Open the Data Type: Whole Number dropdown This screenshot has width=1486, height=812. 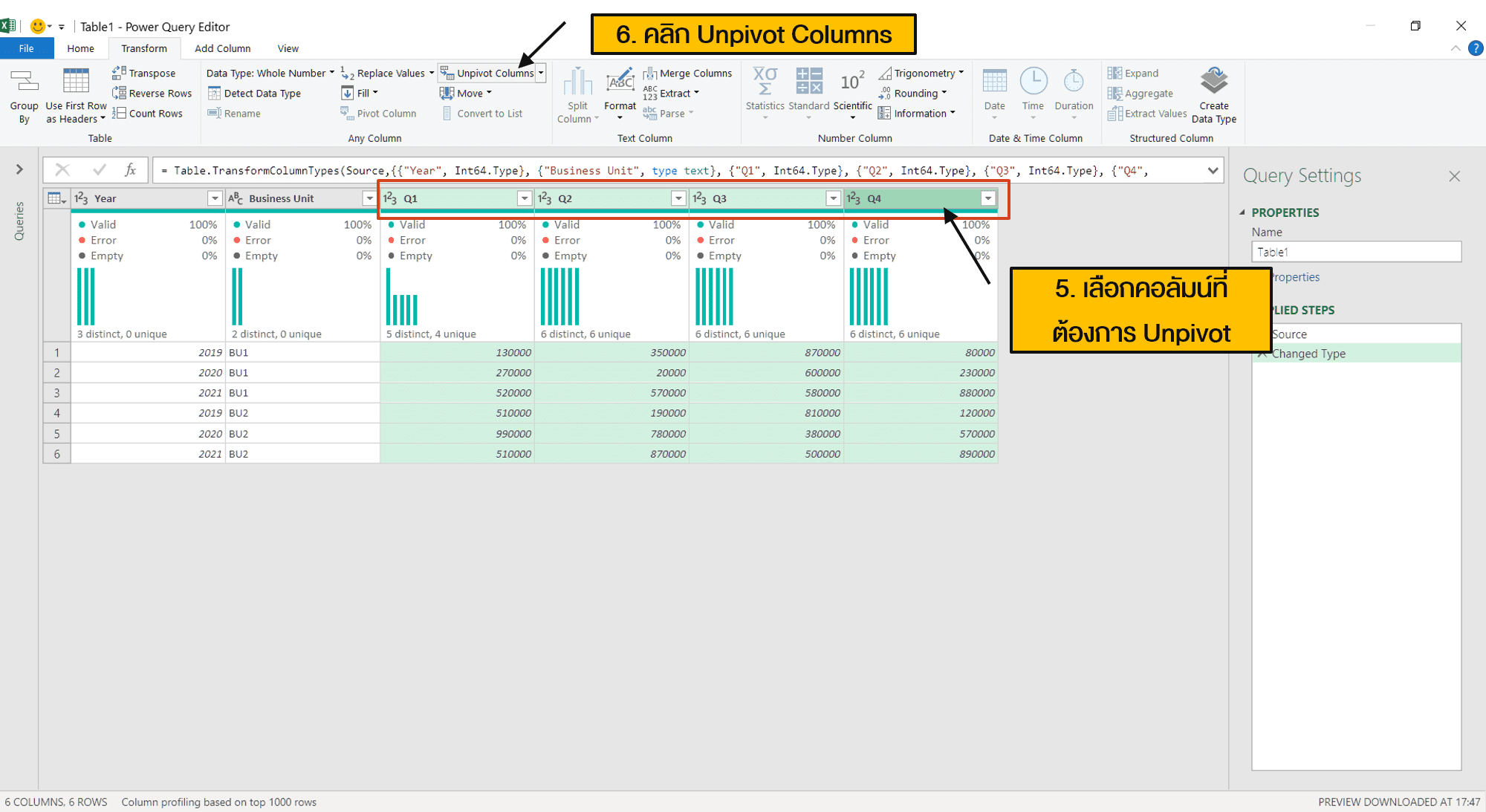coord(269,72)
